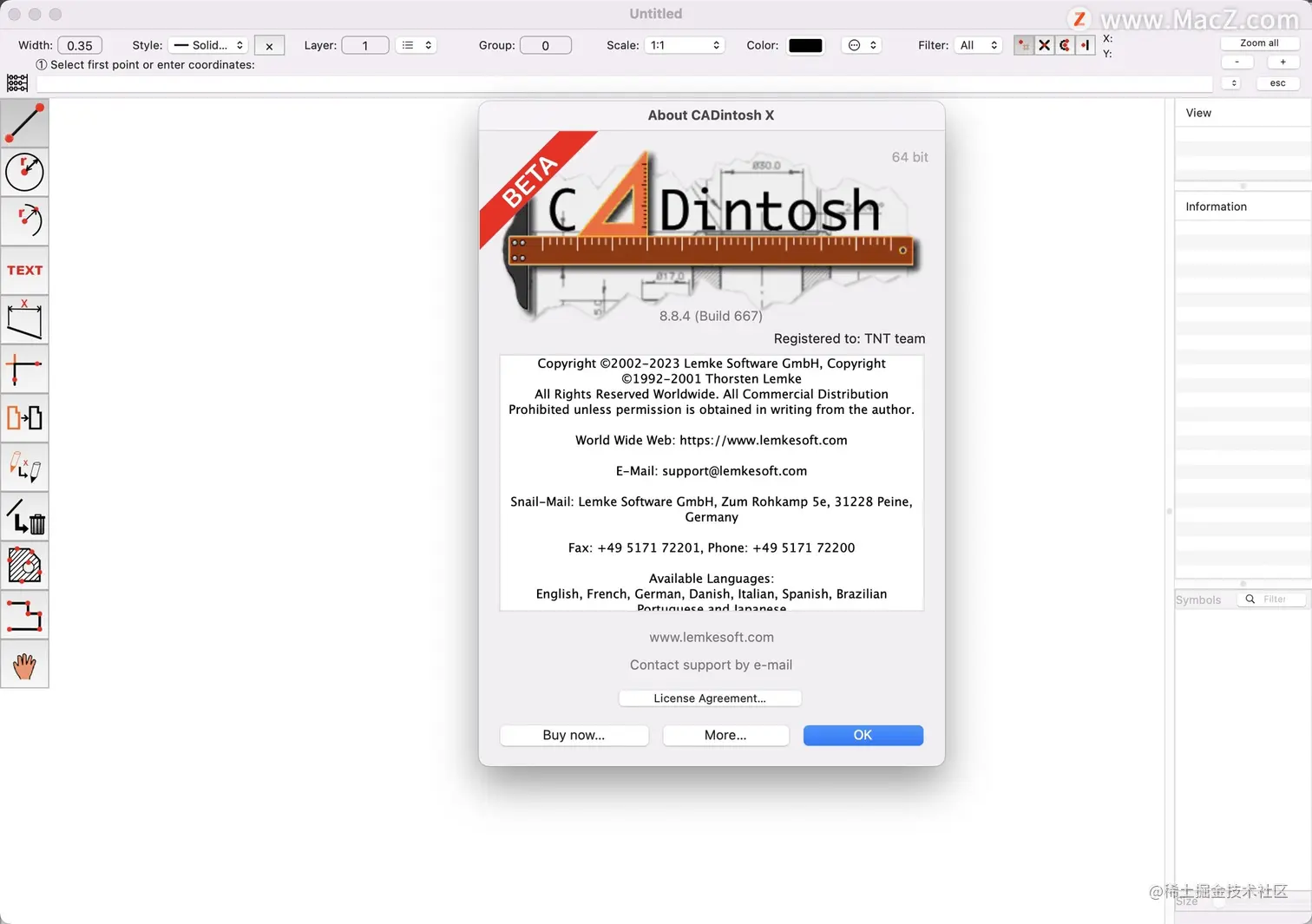The height and width of the screenshot is (924, 1312).
Task: Toggle the endpoint snap button
Action: click(x=1085, y=45)
